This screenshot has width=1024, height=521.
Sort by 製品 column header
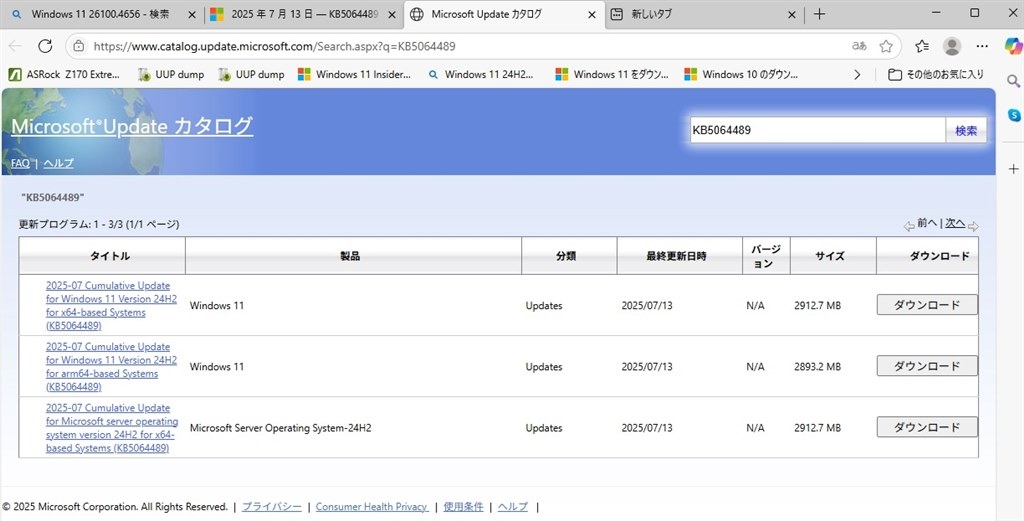(x=350, y=256)
